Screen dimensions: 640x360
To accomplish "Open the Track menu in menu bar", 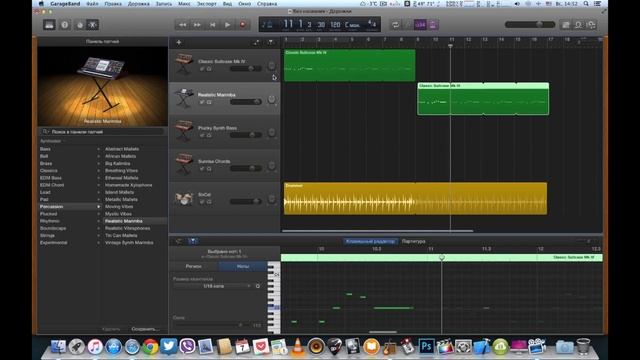I will [x=139, y=4].
